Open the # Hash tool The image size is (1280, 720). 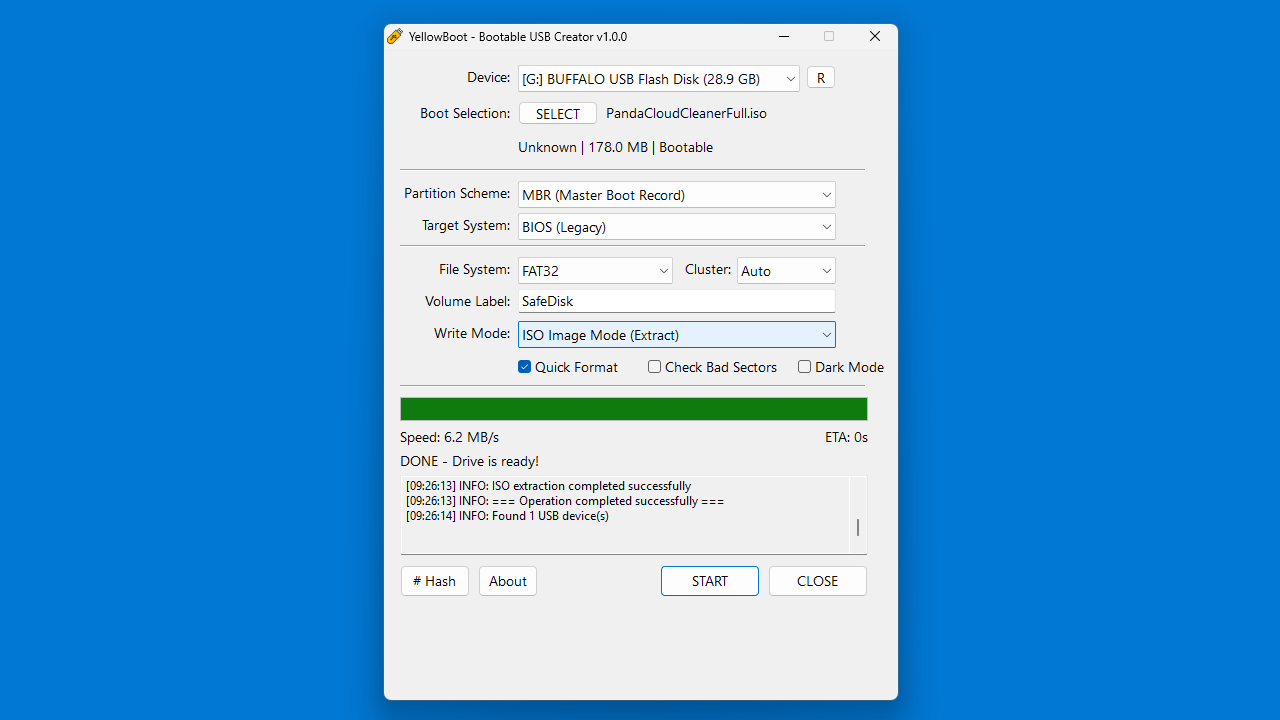pyautogui.click(x=435, y=581)
